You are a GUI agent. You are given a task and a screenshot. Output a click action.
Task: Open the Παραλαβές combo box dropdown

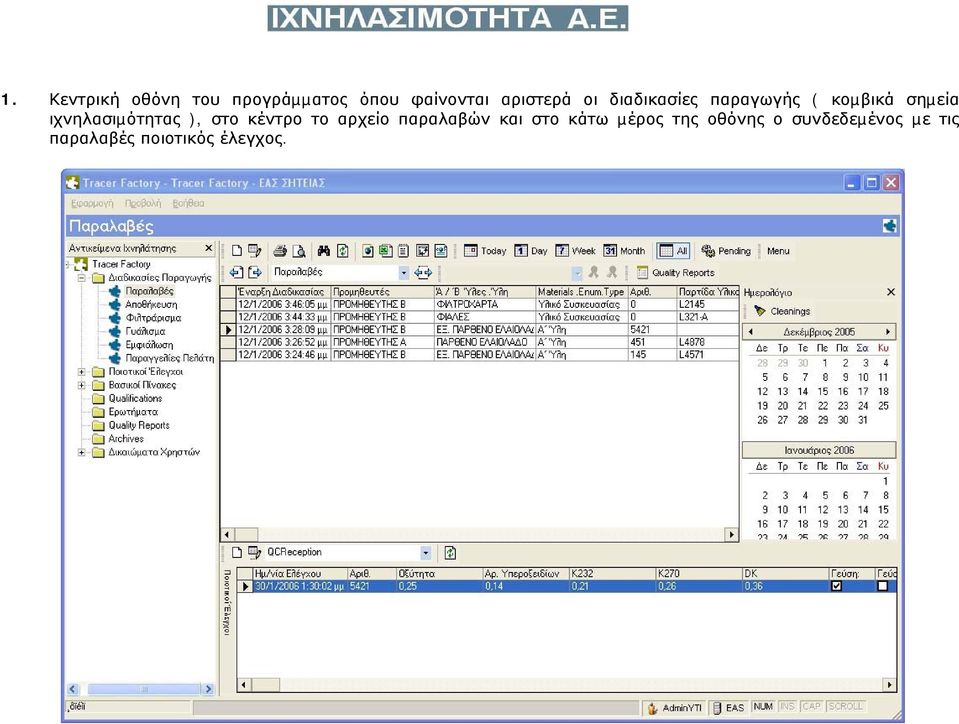coord(404,273)
